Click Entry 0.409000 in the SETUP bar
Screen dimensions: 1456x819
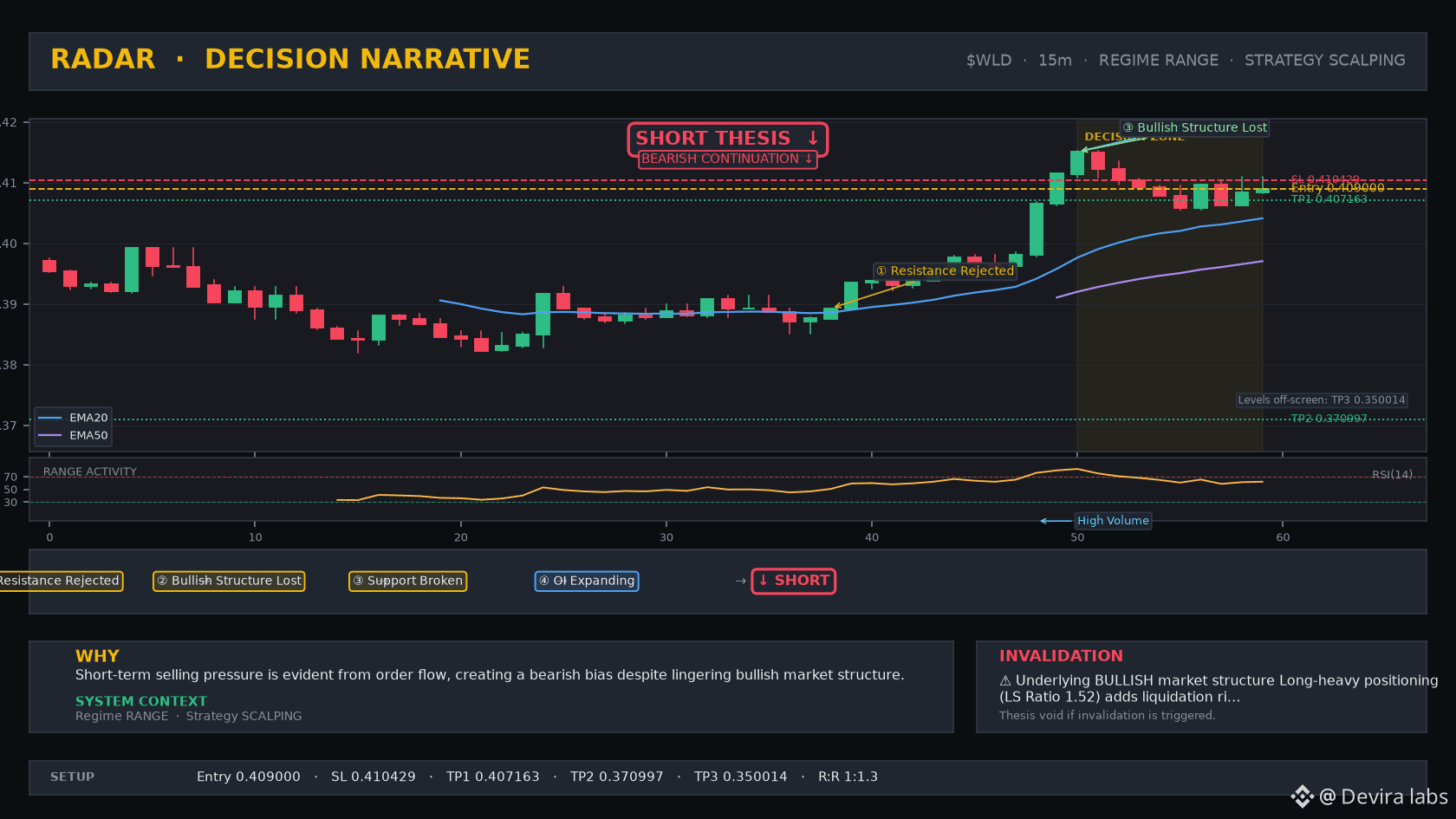click(x=249, y=777)
